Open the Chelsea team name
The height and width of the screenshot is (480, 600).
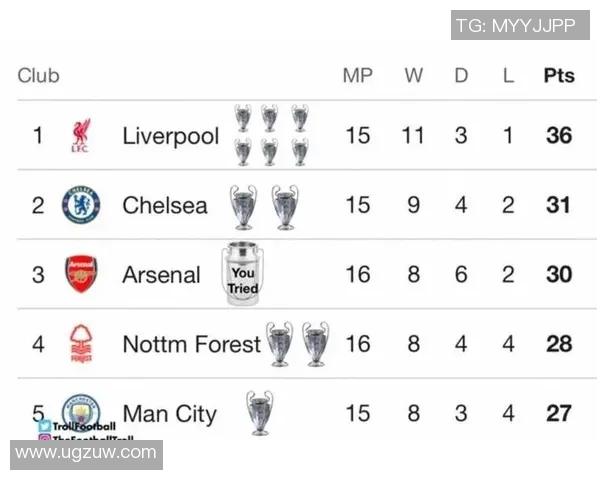click(165, 205)
